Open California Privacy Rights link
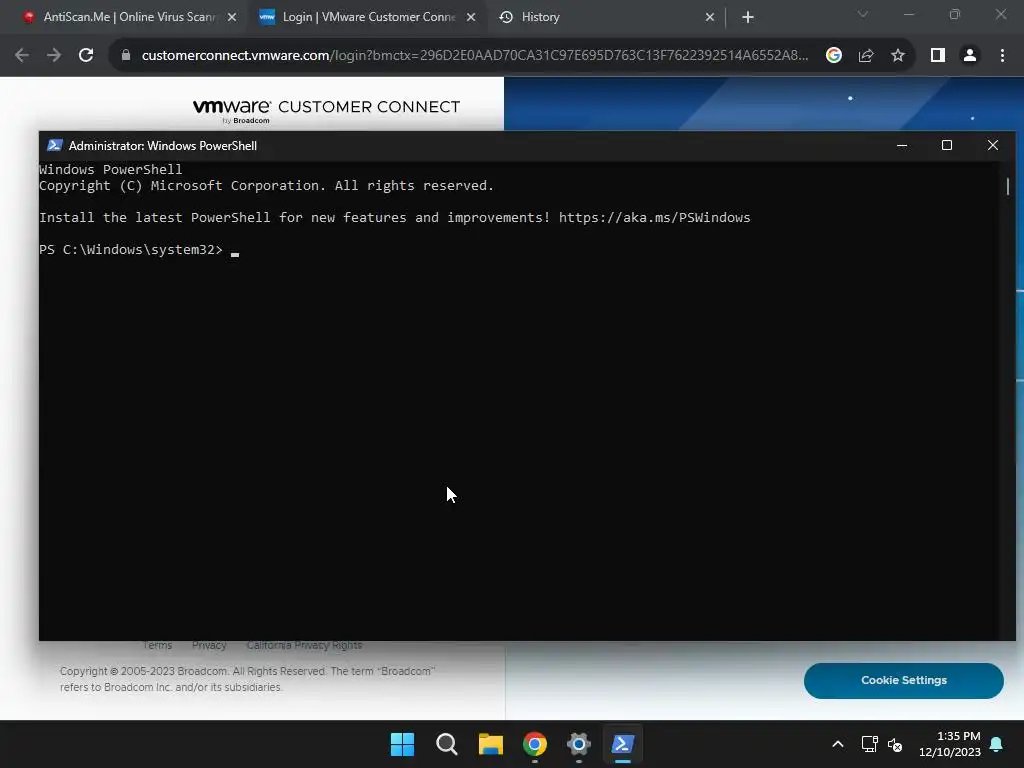This screenshot has height=768, width=1024. [304, 645]
